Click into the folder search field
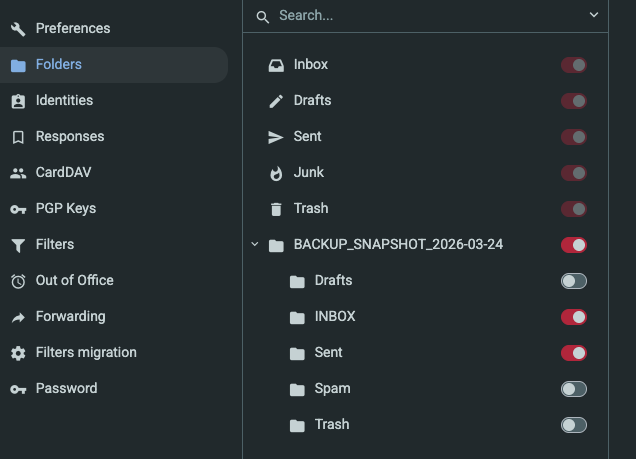Screen dimensions: 636x459 420,16
